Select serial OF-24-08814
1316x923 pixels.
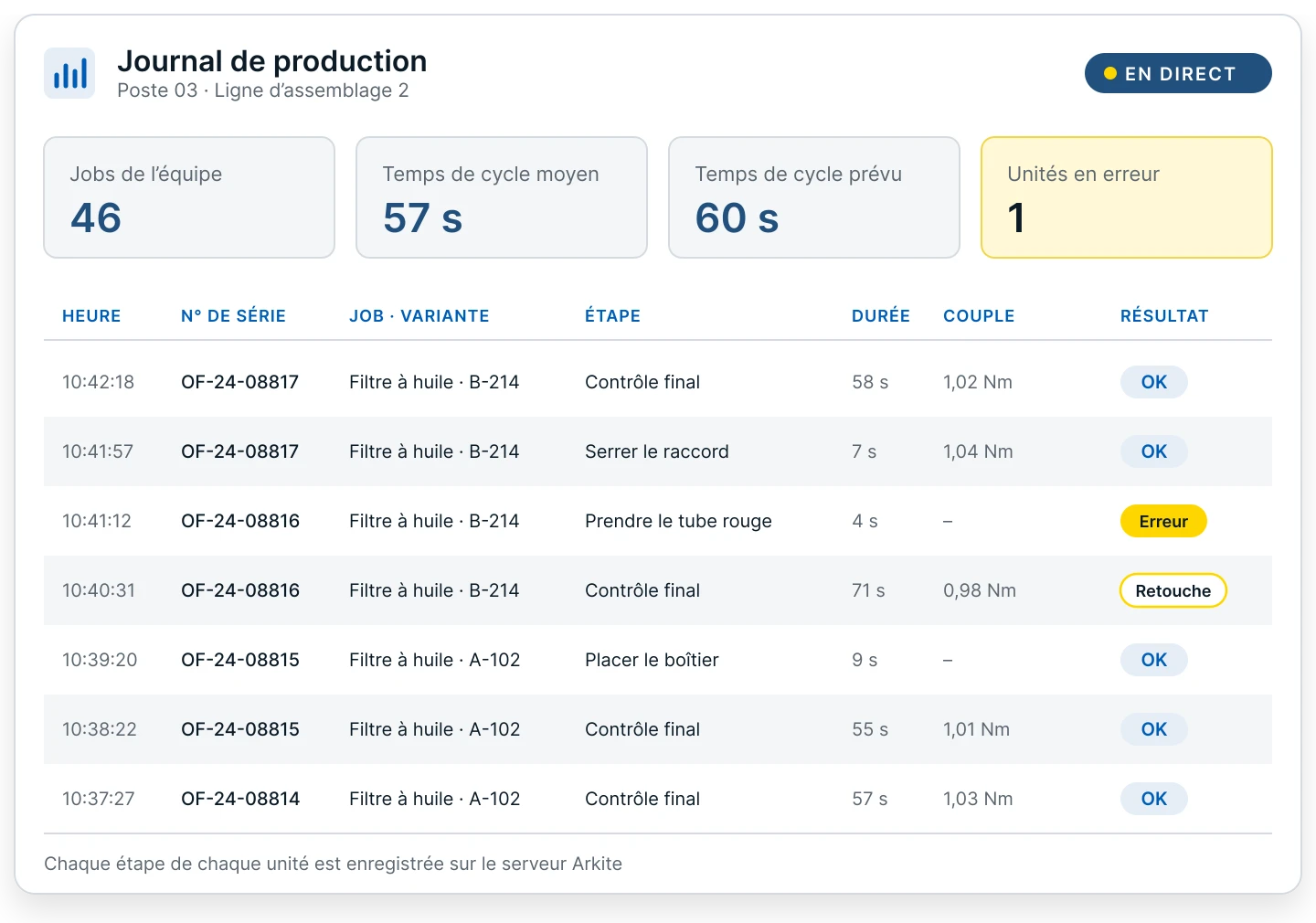point(240,799)
